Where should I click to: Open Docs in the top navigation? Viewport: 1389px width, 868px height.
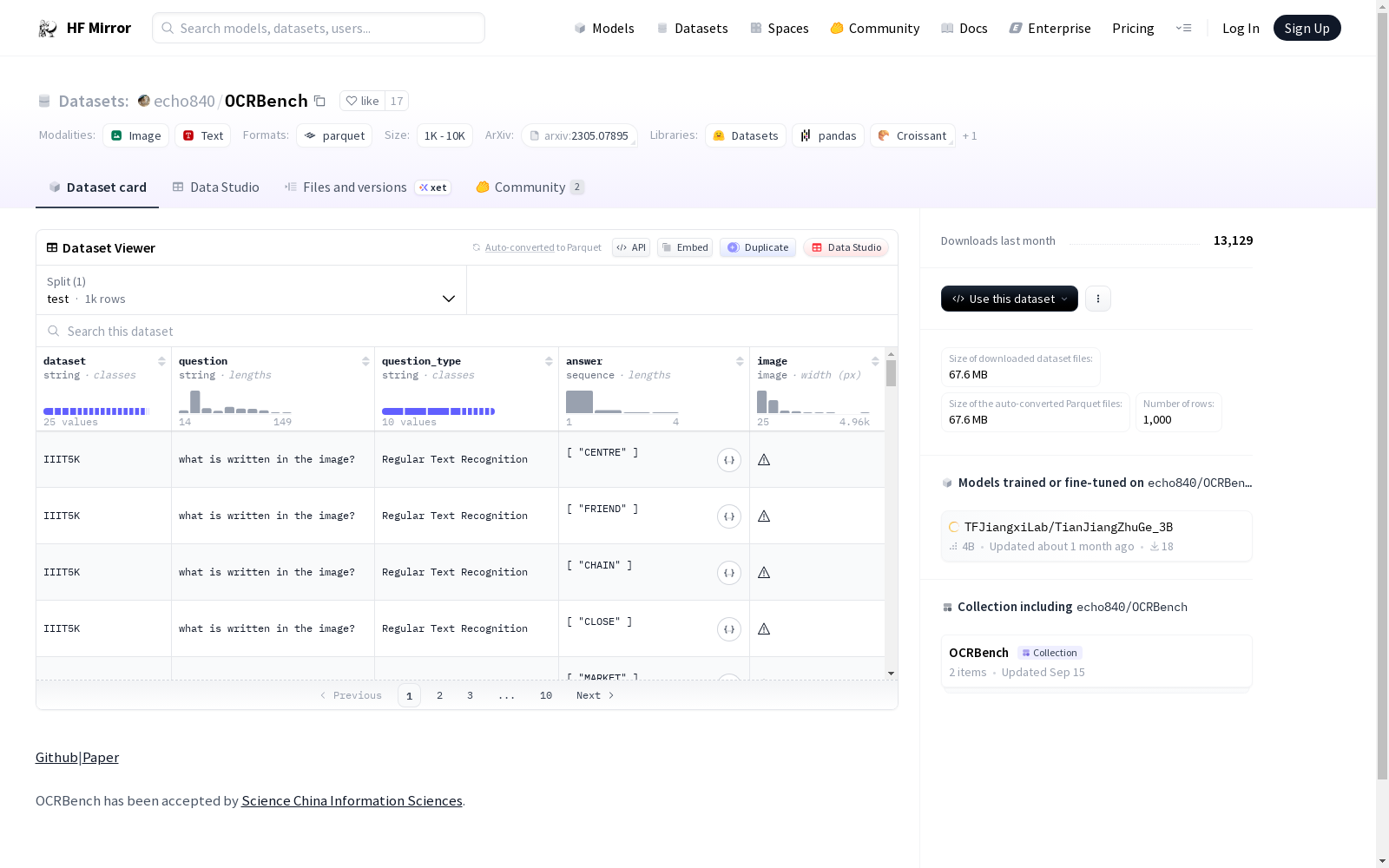coord(964,29)
